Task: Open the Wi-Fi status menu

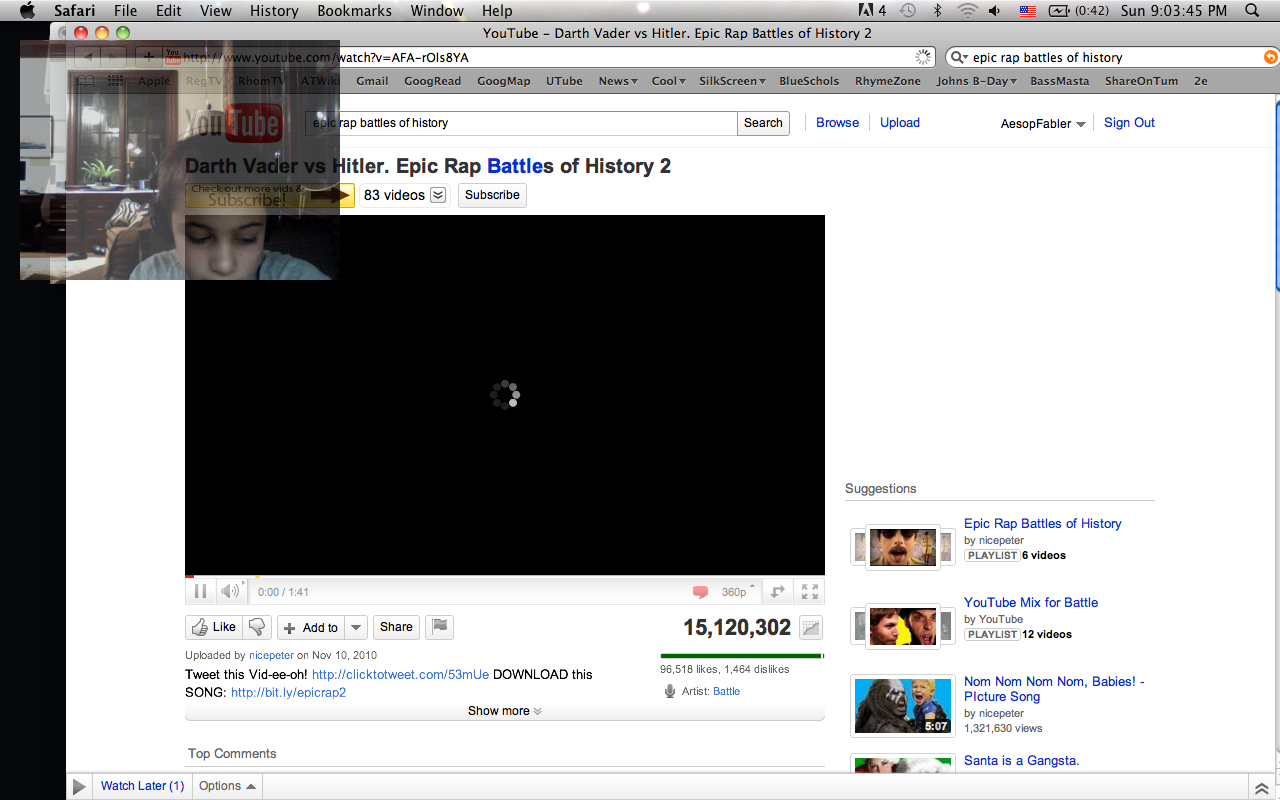Action: pos(967,11)
